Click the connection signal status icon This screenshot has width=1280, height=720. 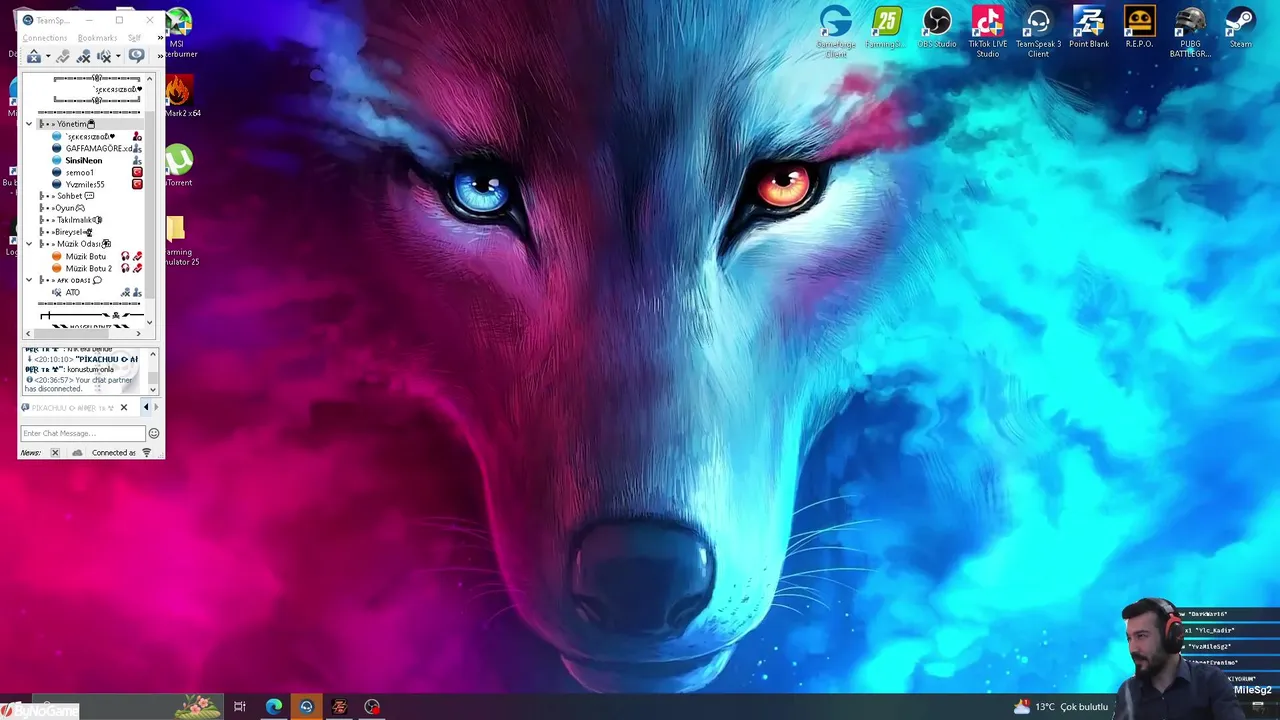pos(146,453)
